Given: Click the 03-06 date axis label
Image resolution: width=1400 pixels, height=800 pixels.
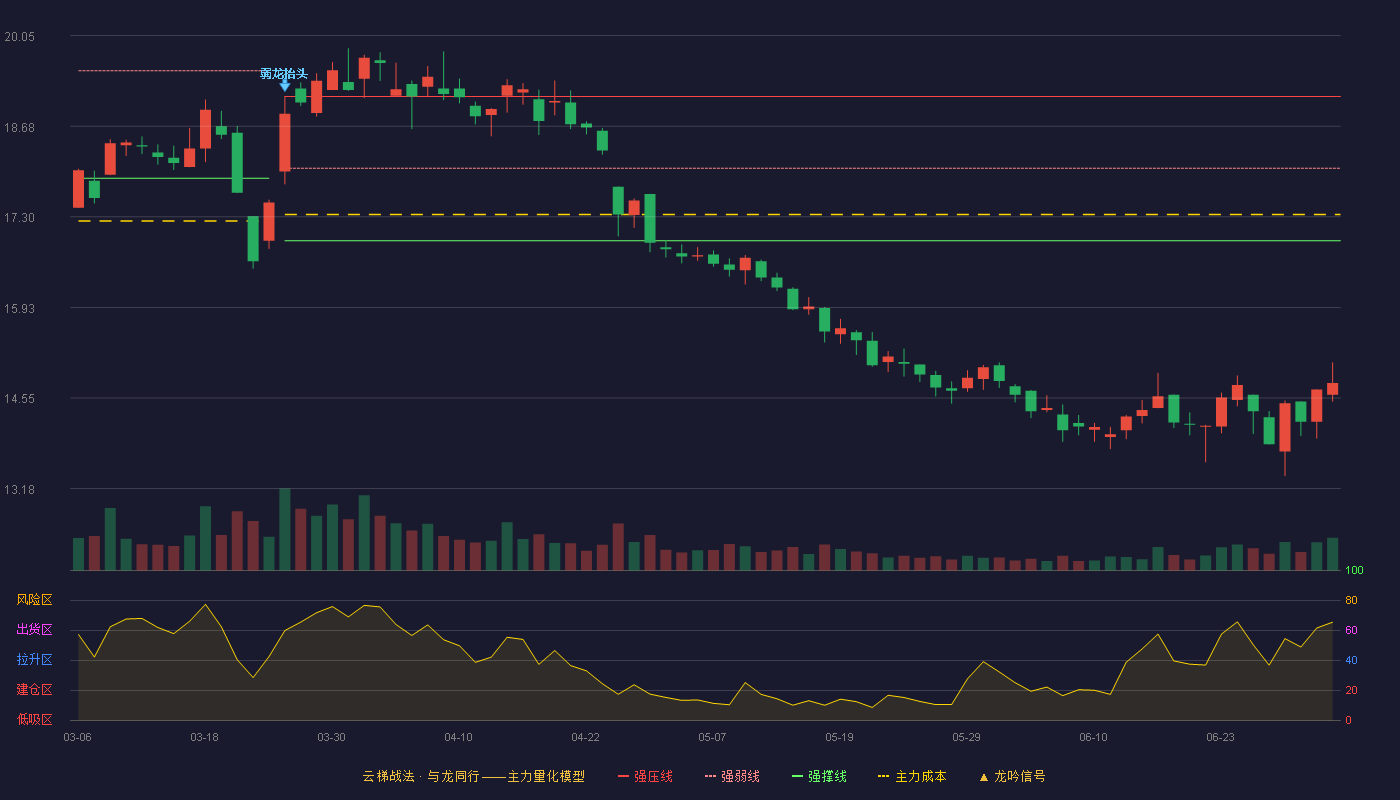Looking at the screenshot, I should tap(77, 737).
